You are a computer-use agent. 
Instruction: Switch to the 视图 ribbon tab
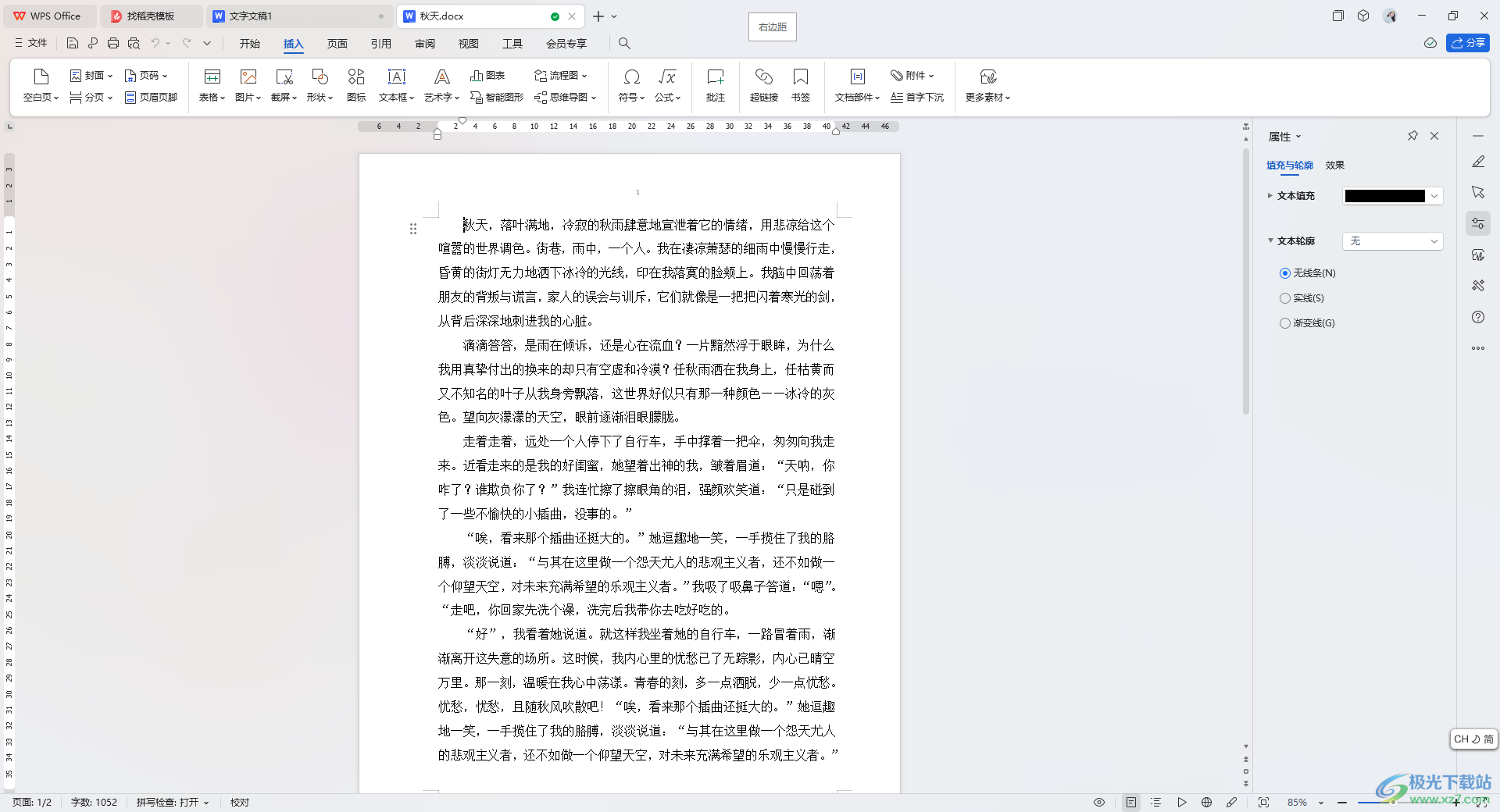[x=469, y=44]
